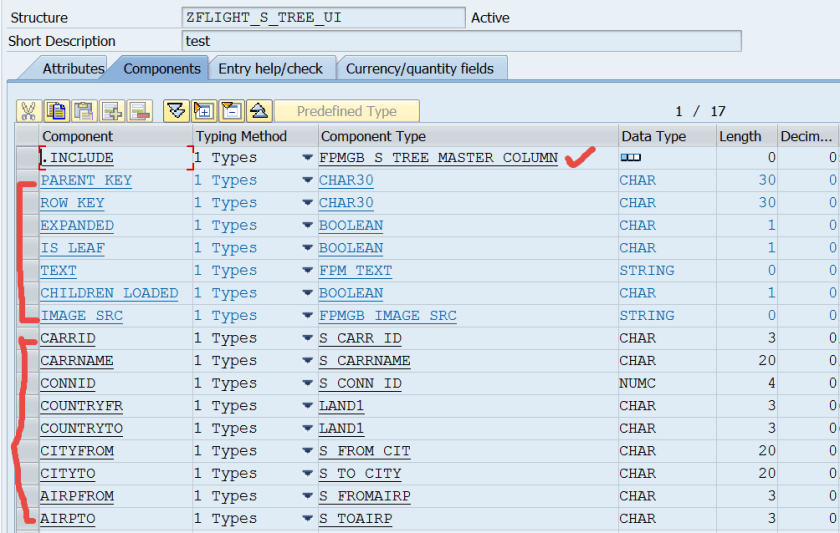This screenshot has width=840, height=533.
Task: Click the Collapse All Includes icon
Action: pyautogui.click(x=231, y=111)
